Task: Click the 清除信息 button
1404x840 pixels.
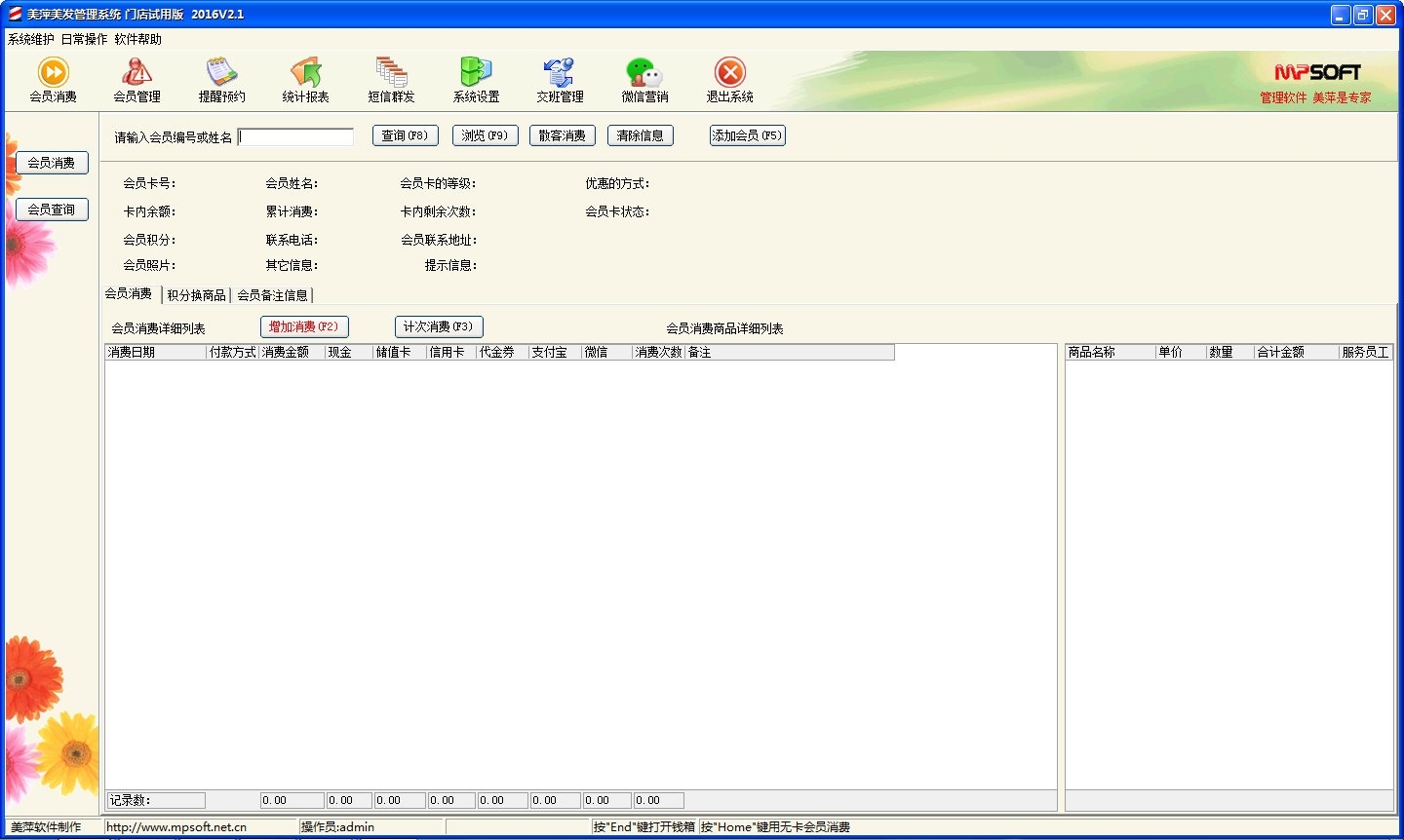Action: (x=641, y=135)
